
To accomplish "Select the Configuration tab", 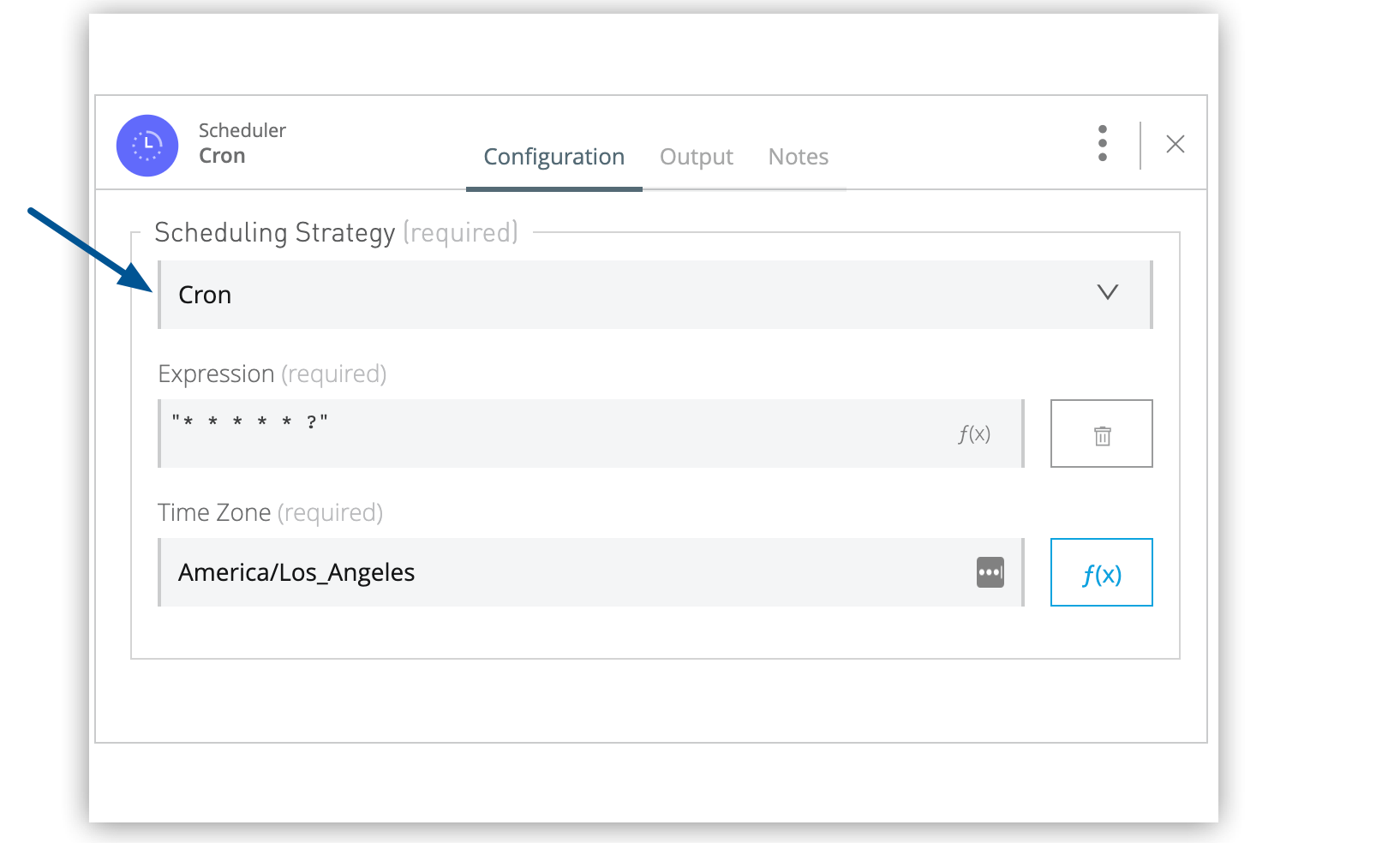I will (x=553, y=157).
